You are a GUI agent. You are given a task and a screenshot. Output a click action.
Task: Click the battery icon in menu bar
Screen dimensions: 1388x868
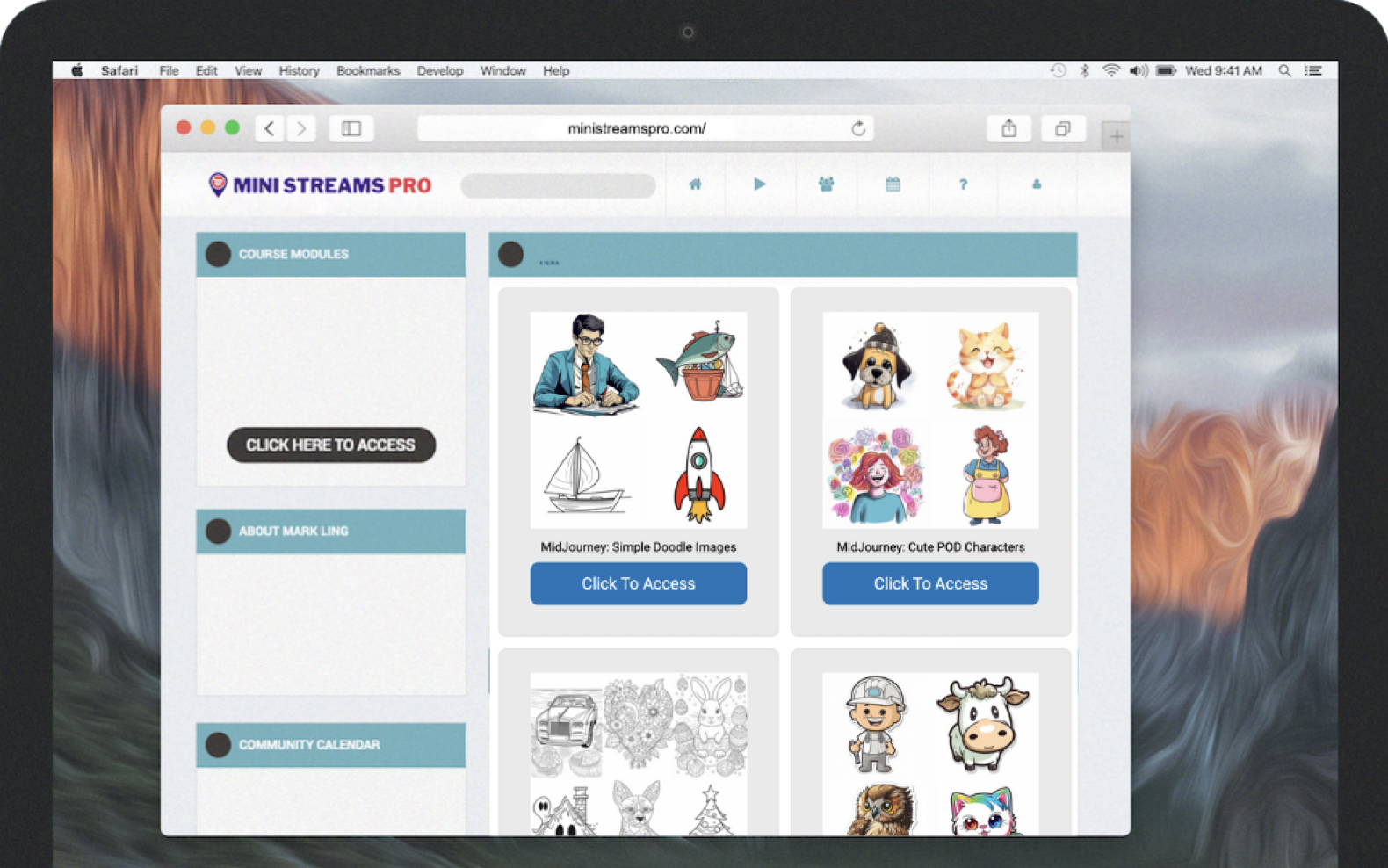[x=1166, y=70]
